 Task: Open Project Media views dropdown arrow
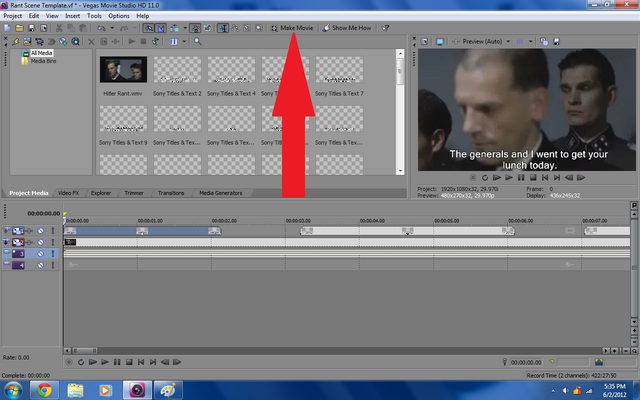(x=184, y=42)
